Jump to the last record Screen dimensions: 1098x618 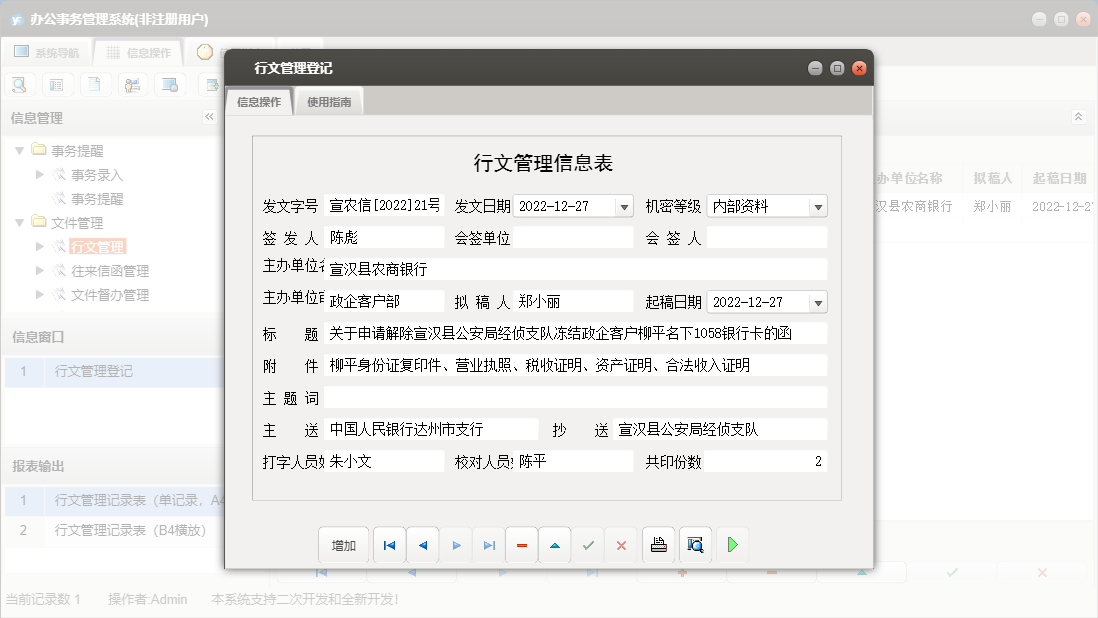489,545
